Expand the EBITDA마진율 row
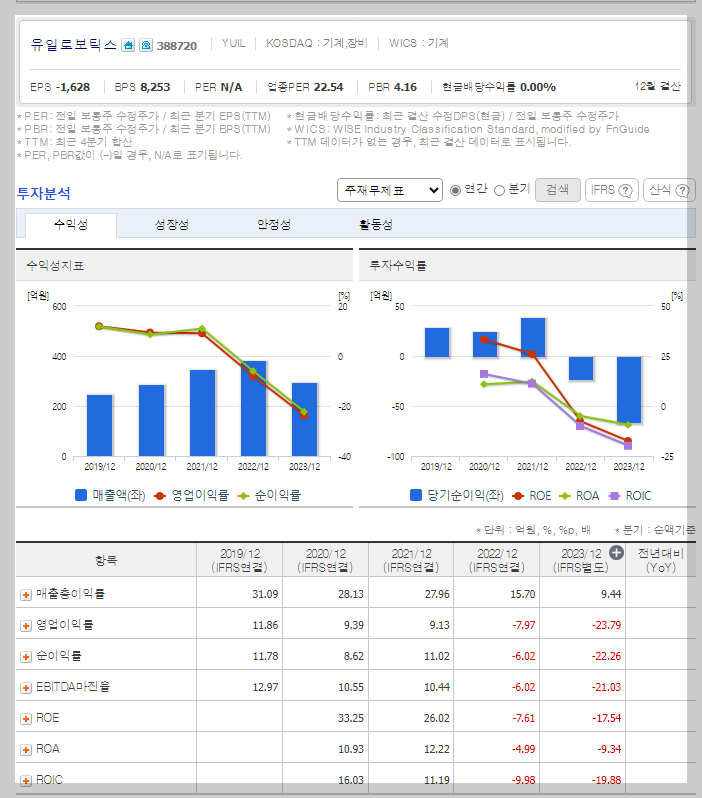The width and height of the screenshot is (702, 798). pos(26,688)
